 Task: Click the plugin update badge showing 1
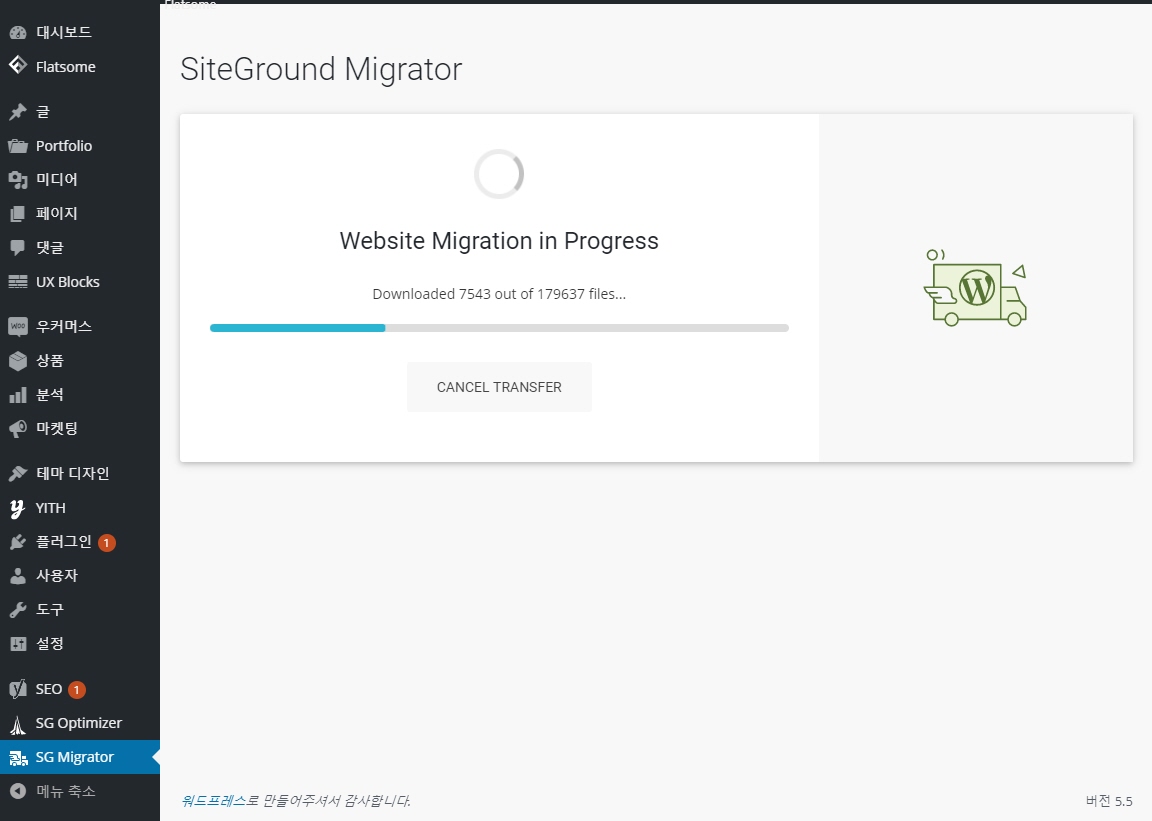[x=107, y=542]
